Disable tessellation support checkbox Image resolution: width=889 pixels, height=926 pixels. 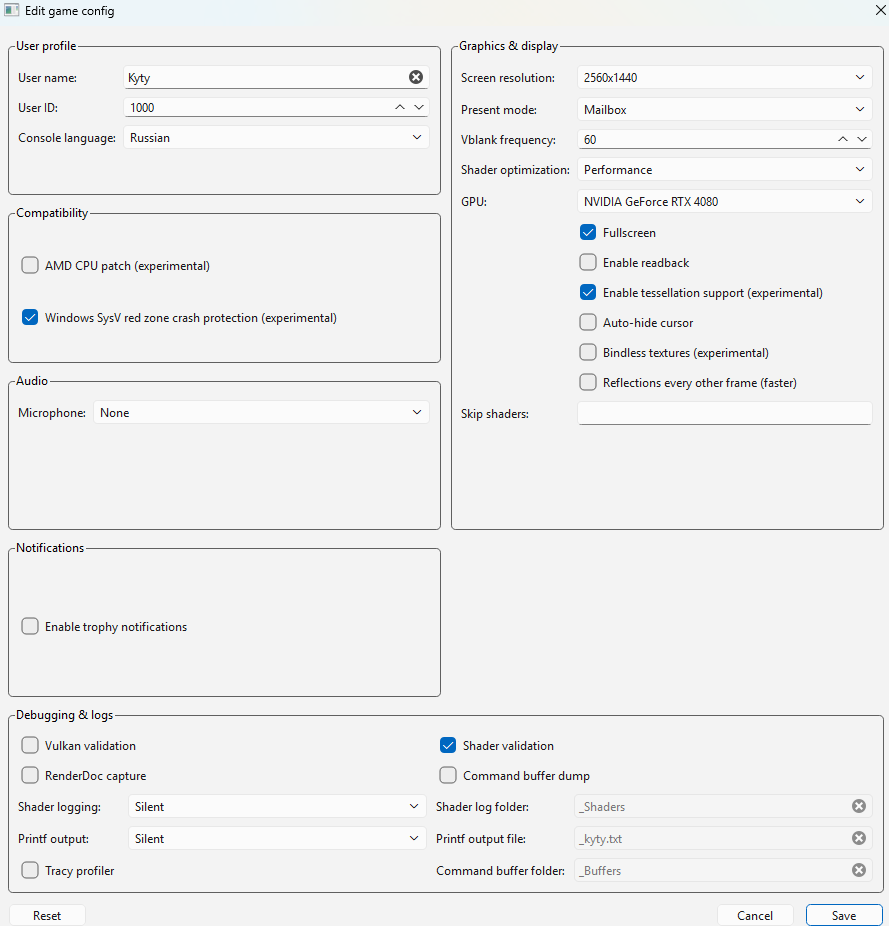click(x=588, y=292)
